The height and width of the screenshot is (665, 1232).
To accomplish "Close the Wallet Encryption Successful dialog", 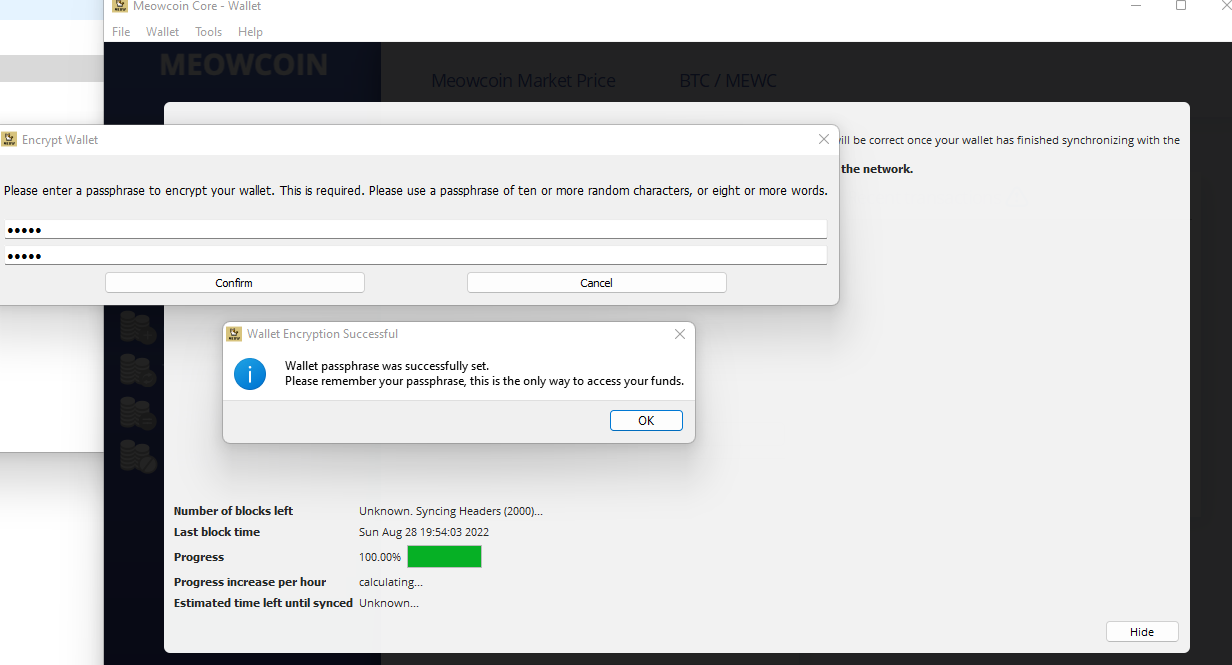I will pyautogui.click(x=680, y=334).
